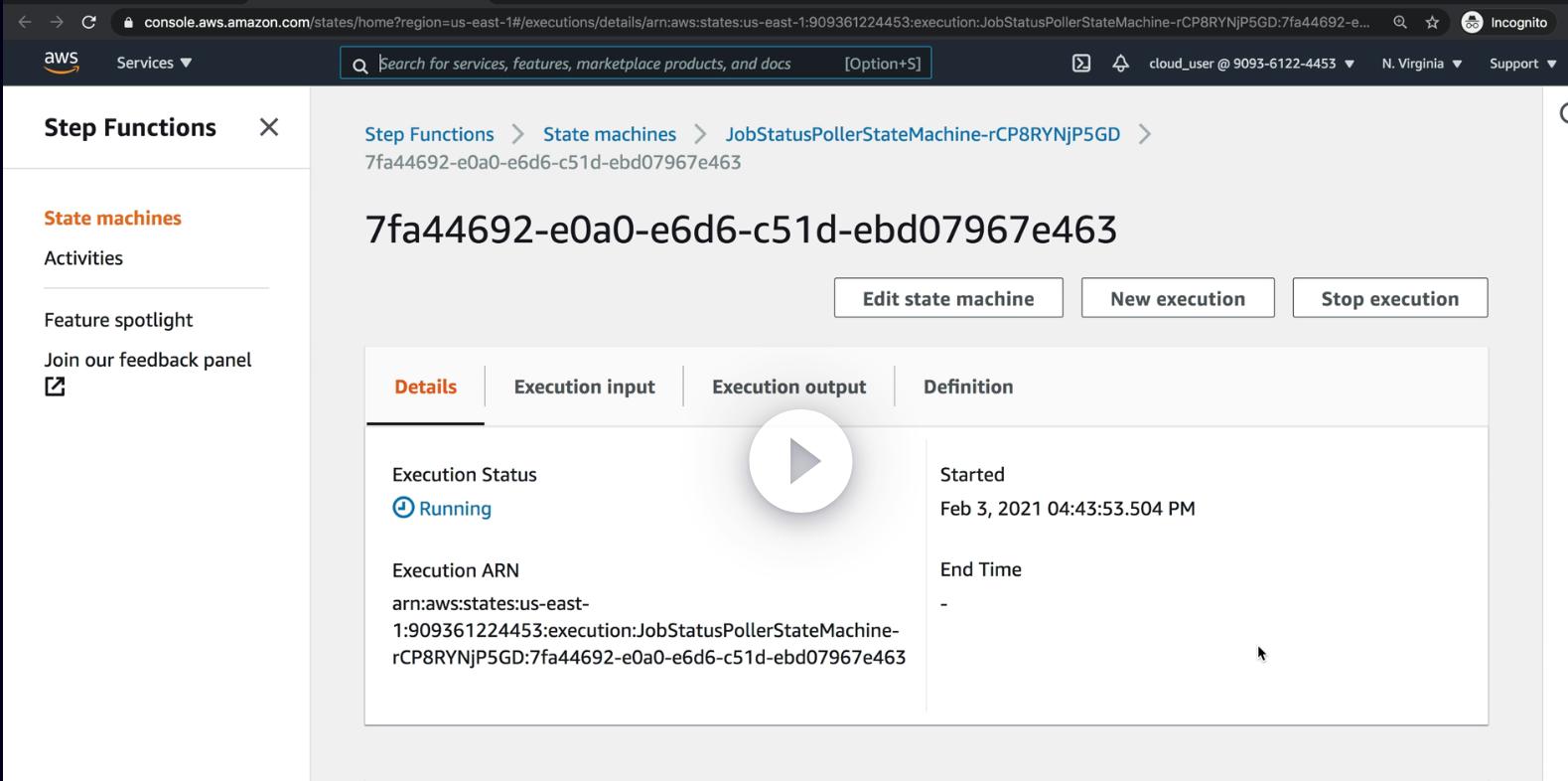Select State machines in the sidebar
1568x781 pixels.
[x=112, y=218]
